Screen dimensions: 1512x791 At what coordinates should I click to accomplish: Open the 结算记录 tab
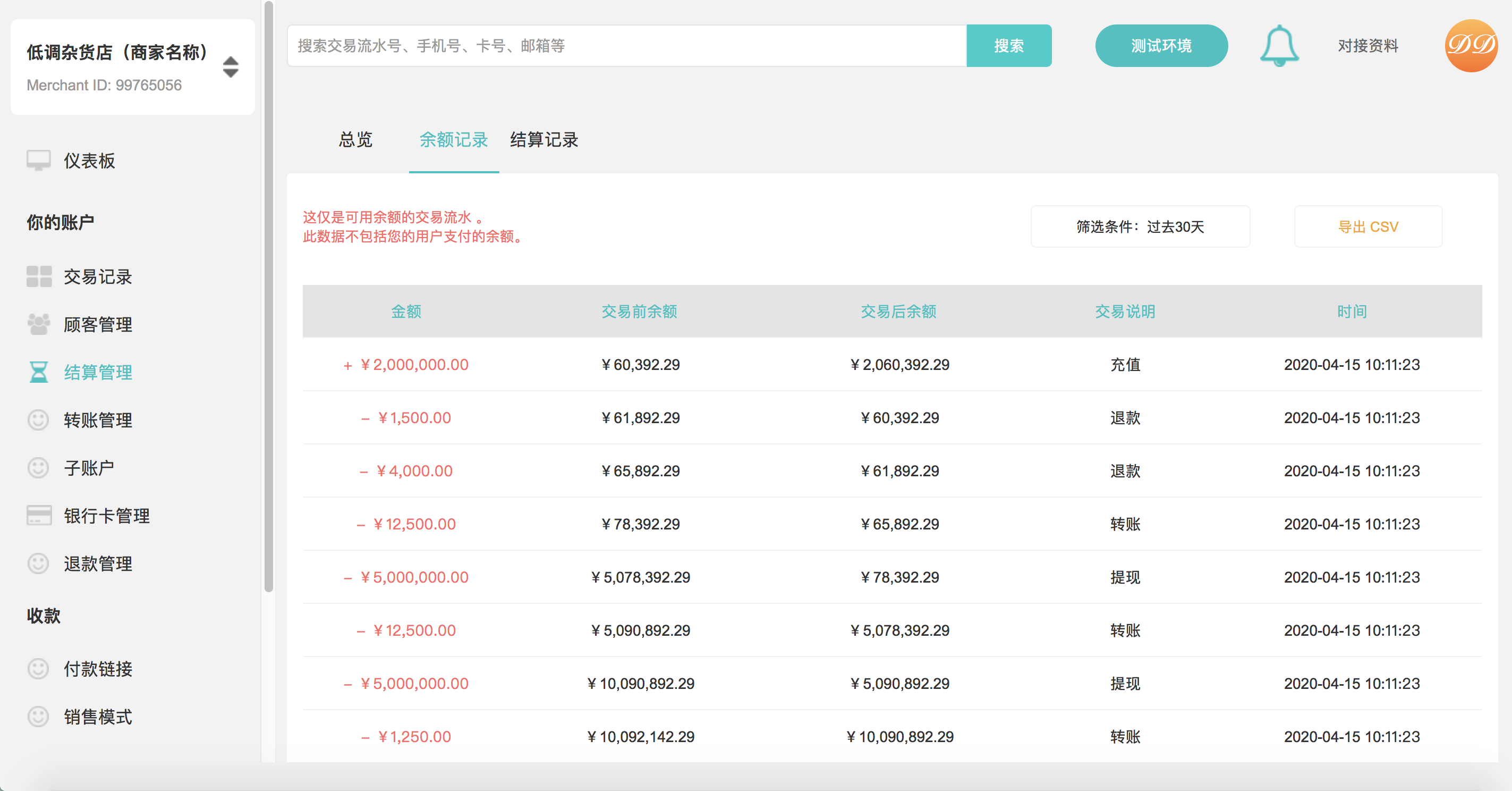[544, 139]
